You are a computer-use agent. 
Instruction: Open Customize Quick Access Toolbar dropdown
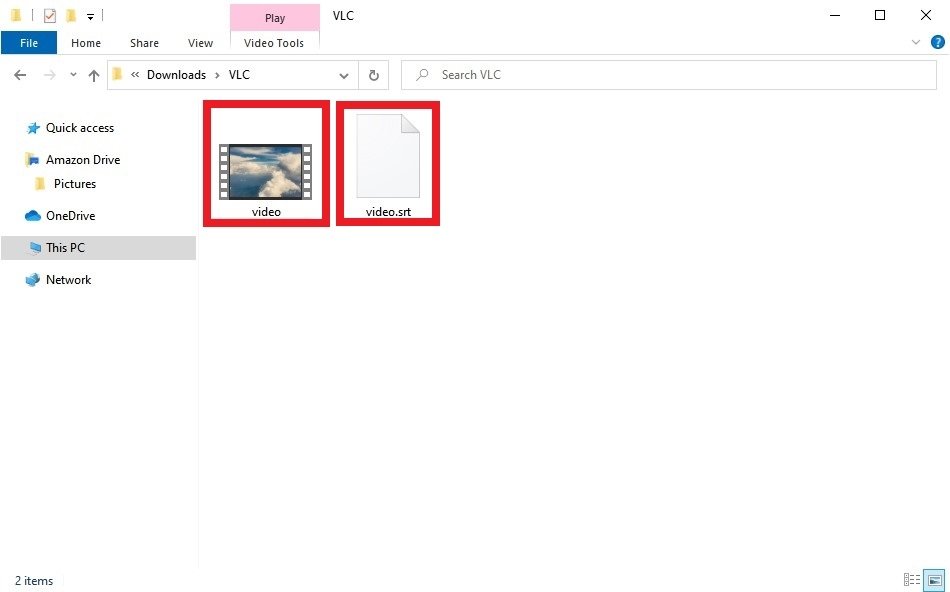[x=90, y=17]
